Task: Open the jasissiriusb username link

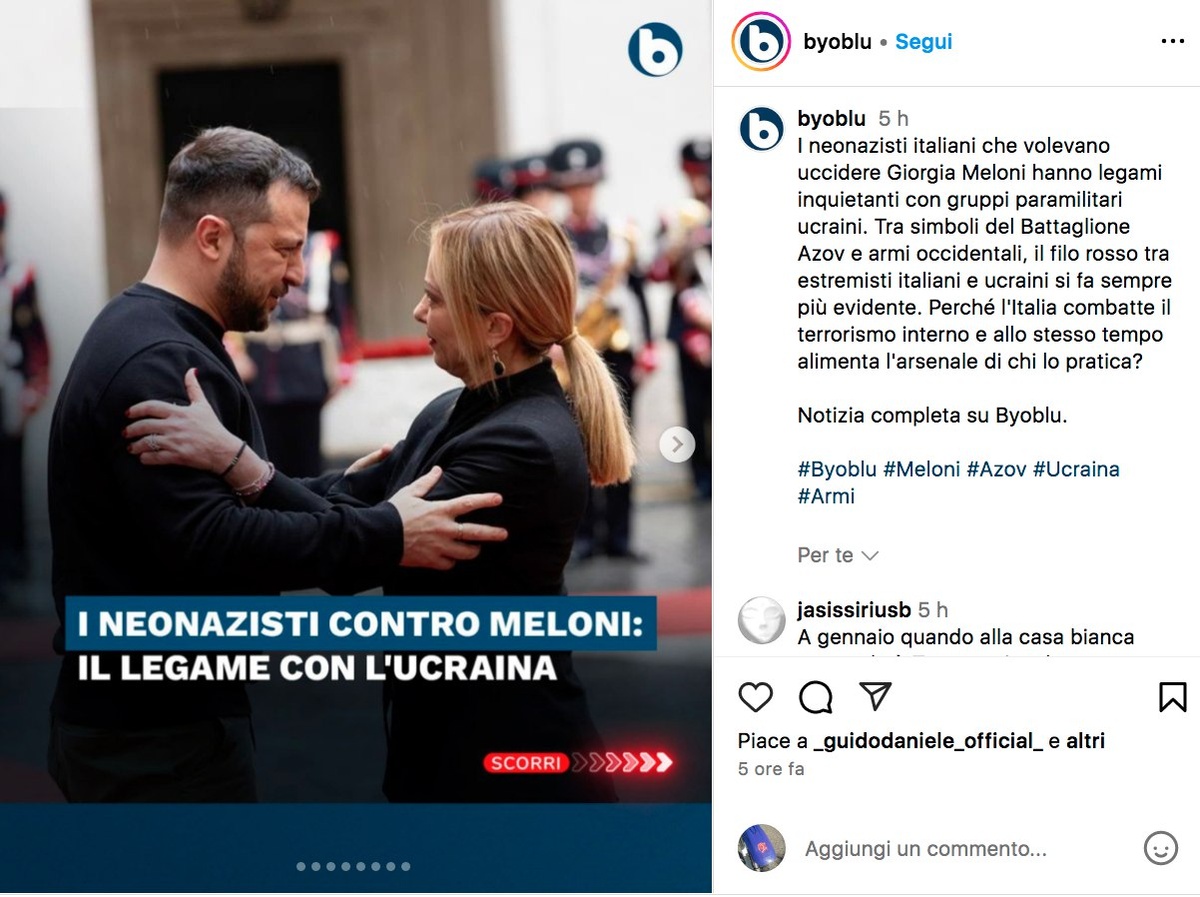Action: click(x=854, y=610)
